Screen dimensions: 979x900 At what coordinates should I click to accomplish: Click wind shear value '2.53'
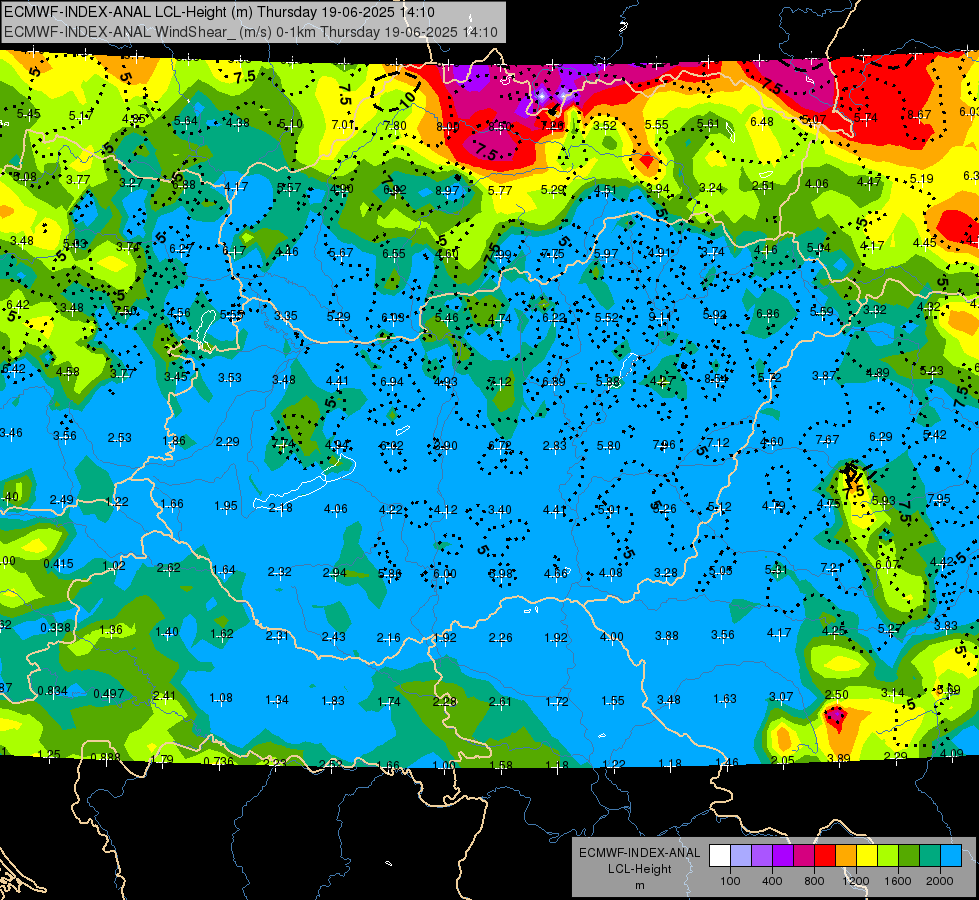pos(119,438)
